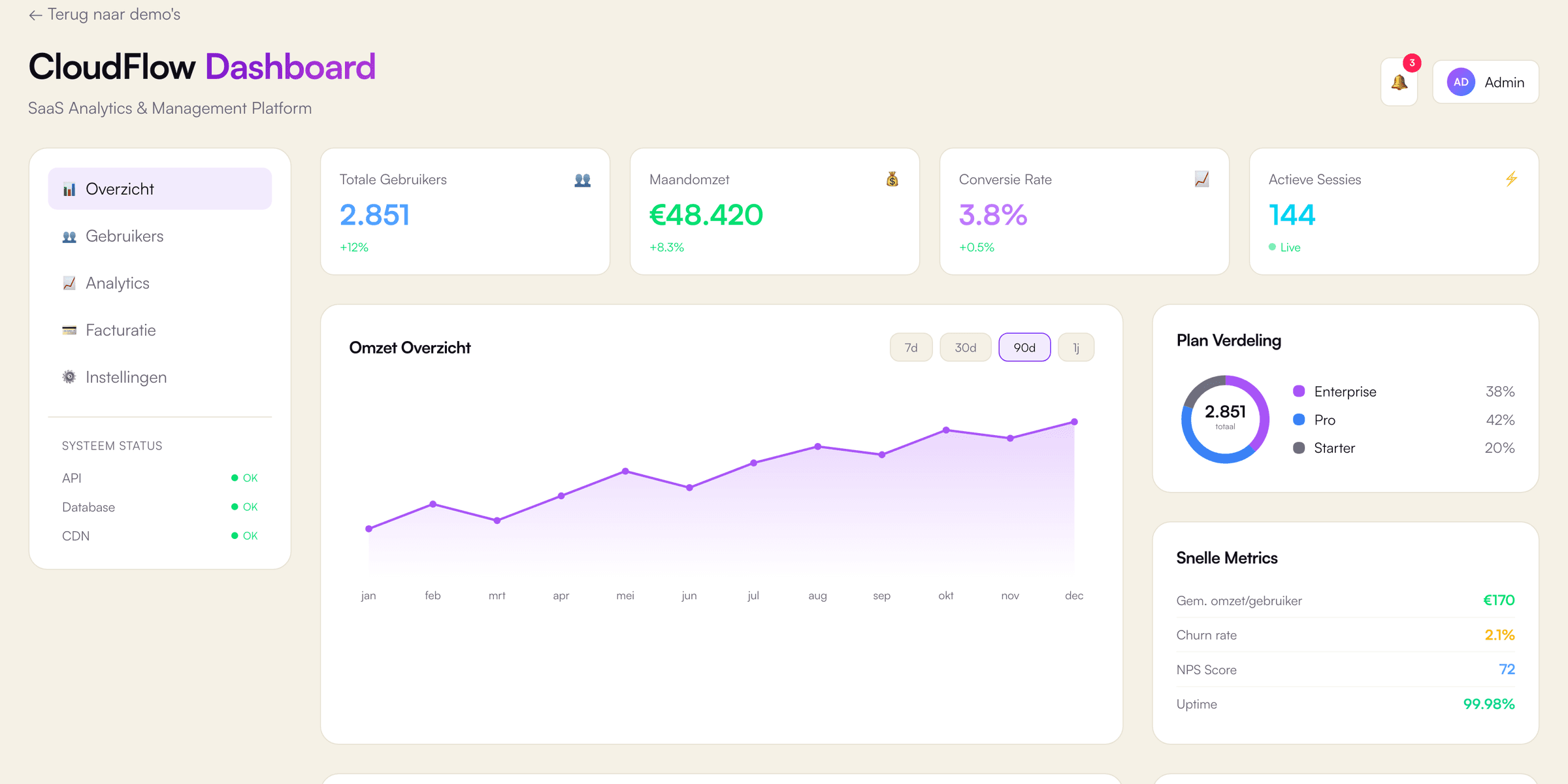Click the dec data point on revenue chart
The width and height of the screenshot is (1568, 784).
[1074, 422]
